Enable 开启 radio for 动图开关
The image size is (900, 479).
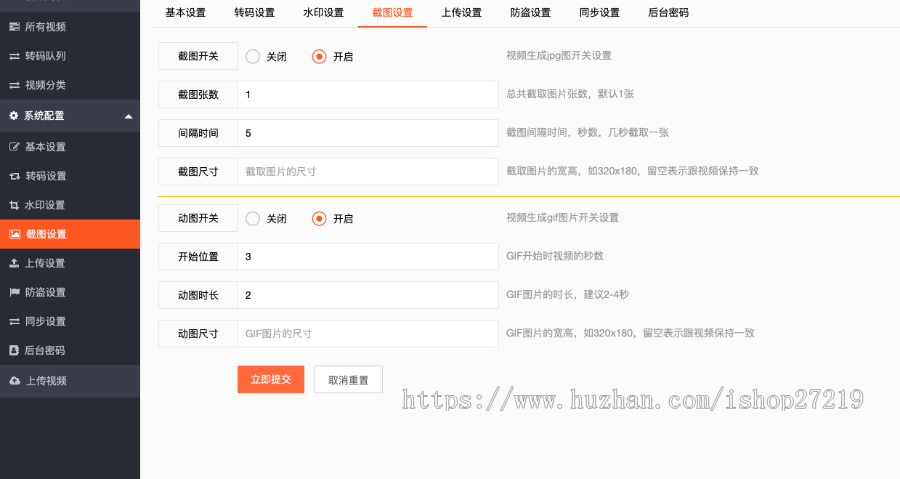tap(319, 219)
